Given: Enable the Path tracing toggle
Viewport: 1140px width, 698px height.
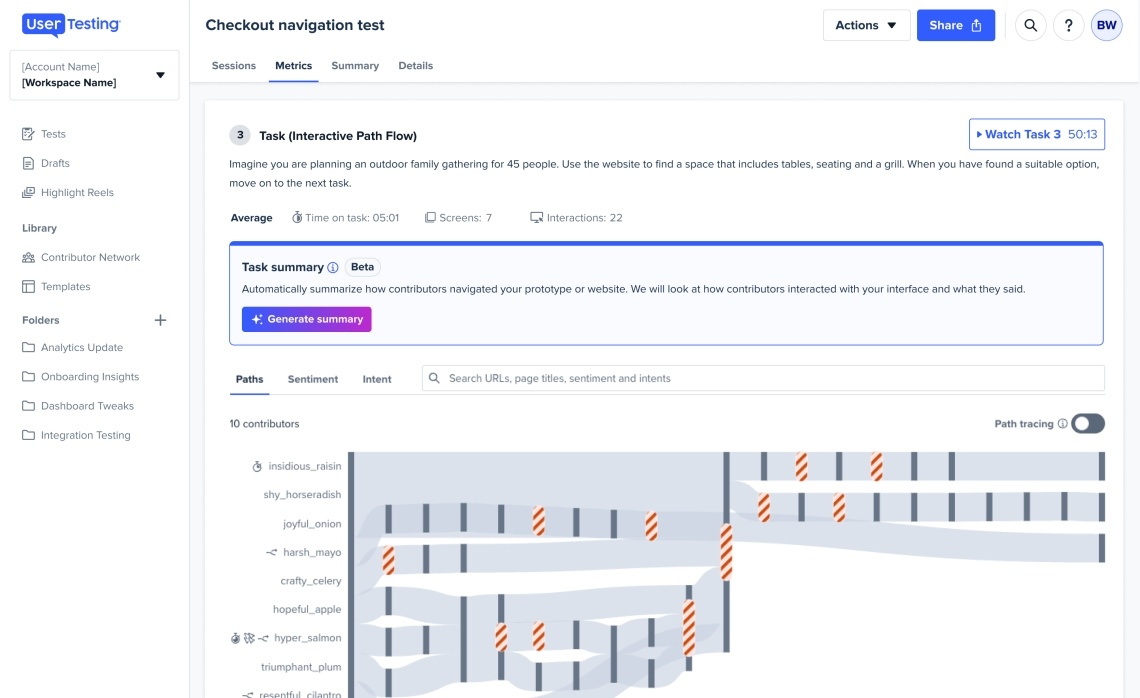Looking at the screenshot, I should [1088, 423].
